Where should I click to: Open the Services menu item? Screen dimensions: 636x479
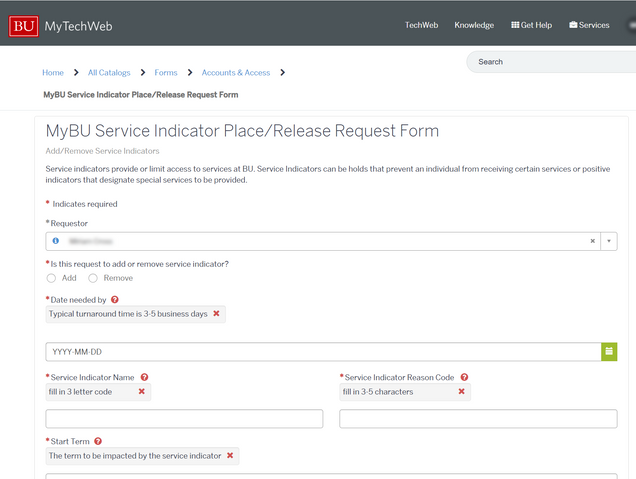[x=589, y=25]
